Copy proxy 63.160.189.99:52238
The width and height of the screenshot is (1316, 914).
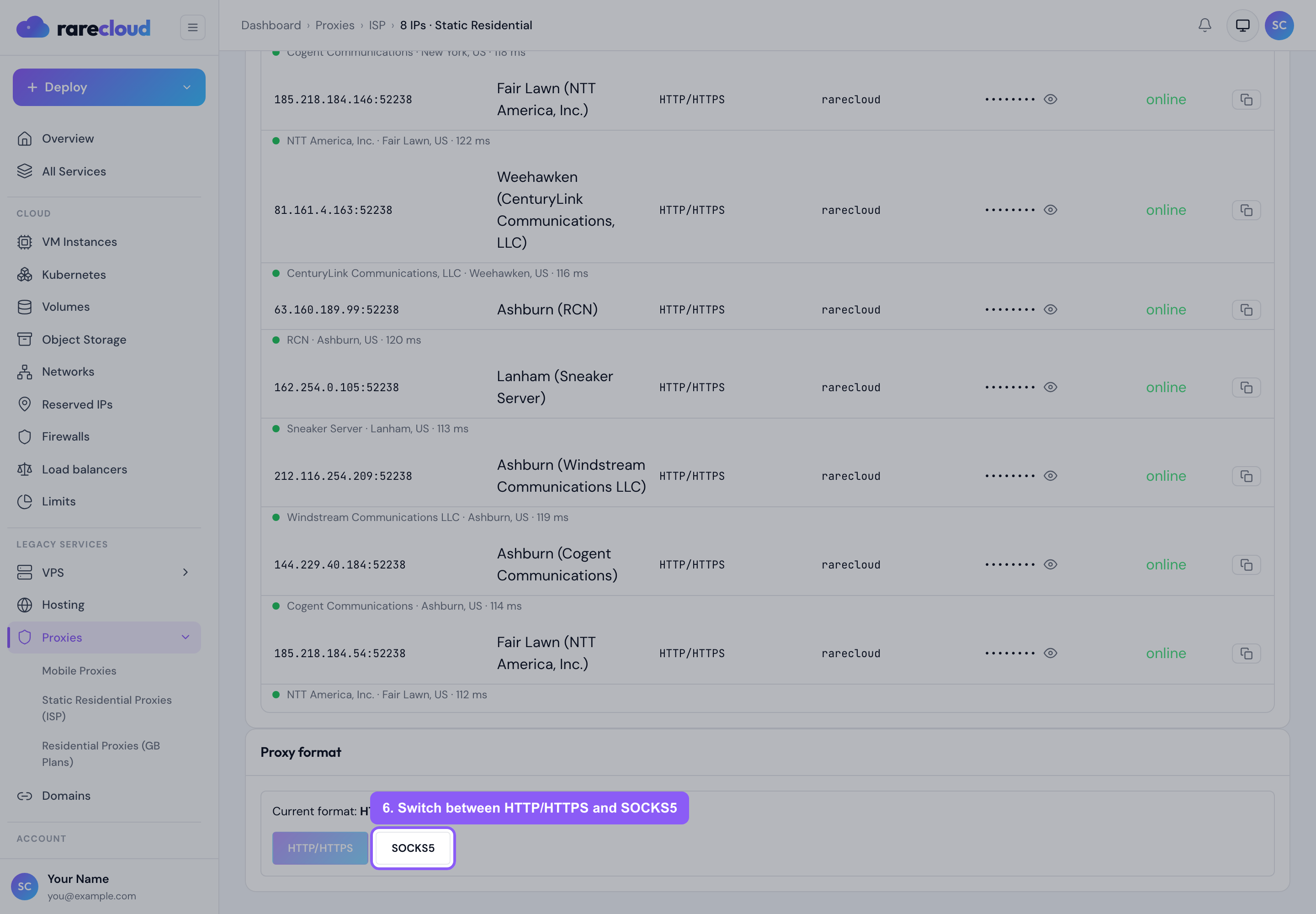[1246, 310]
